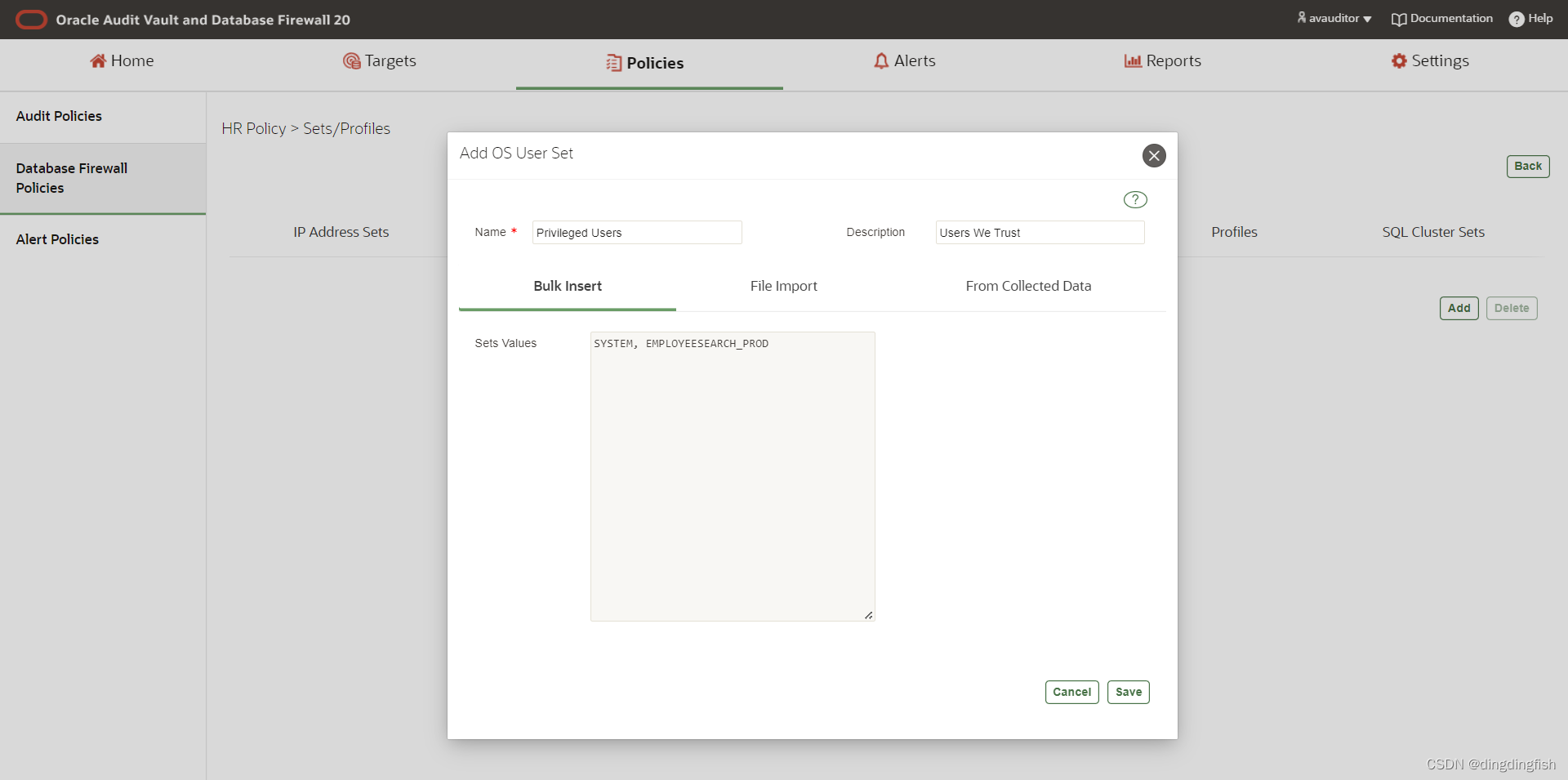This screenshot has height=780, width=1568.
Task: Open the Home tab
Action: click(x=122, y=61)
